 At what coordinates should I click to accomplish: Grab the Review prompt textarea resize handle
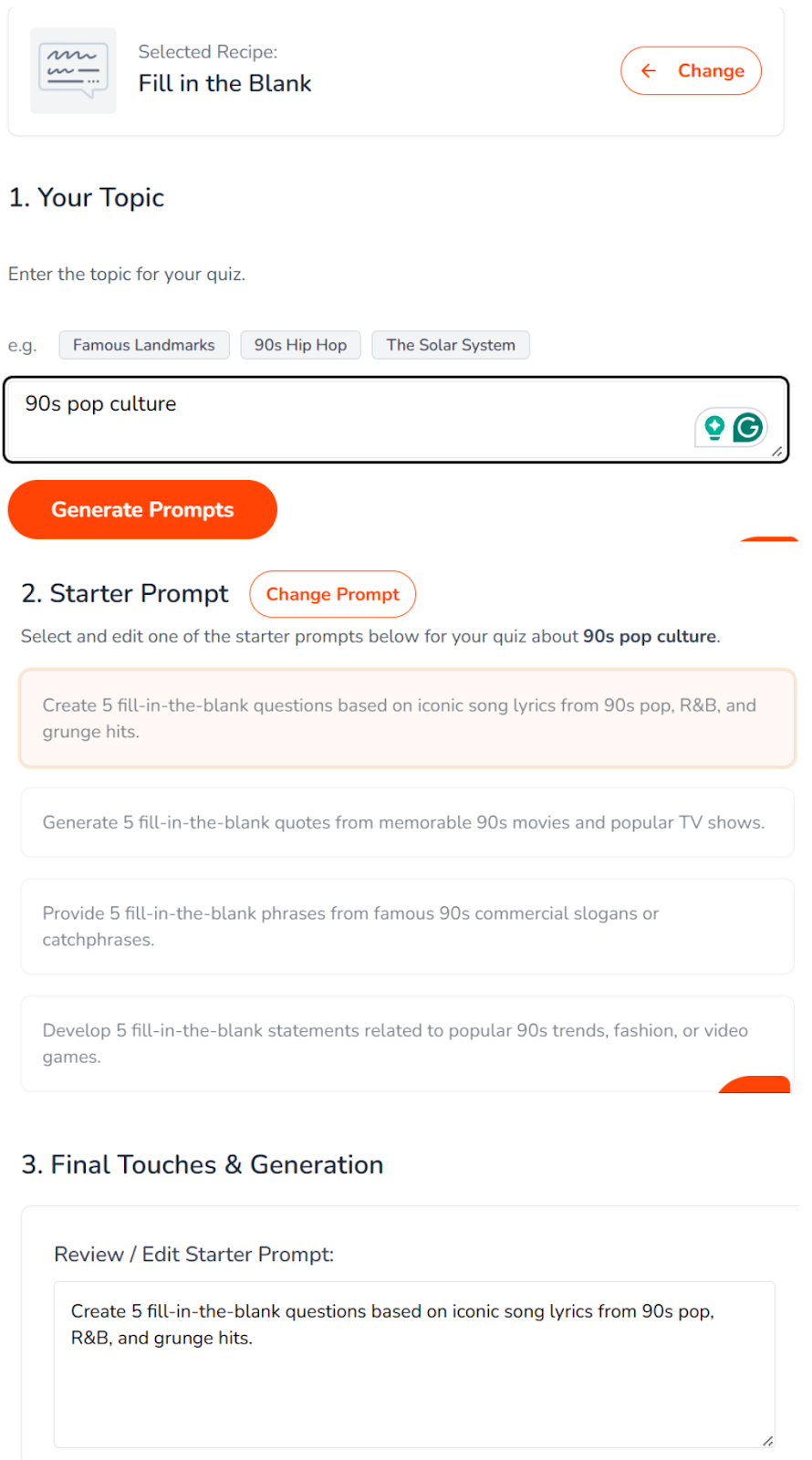[x=767, y=1441]
